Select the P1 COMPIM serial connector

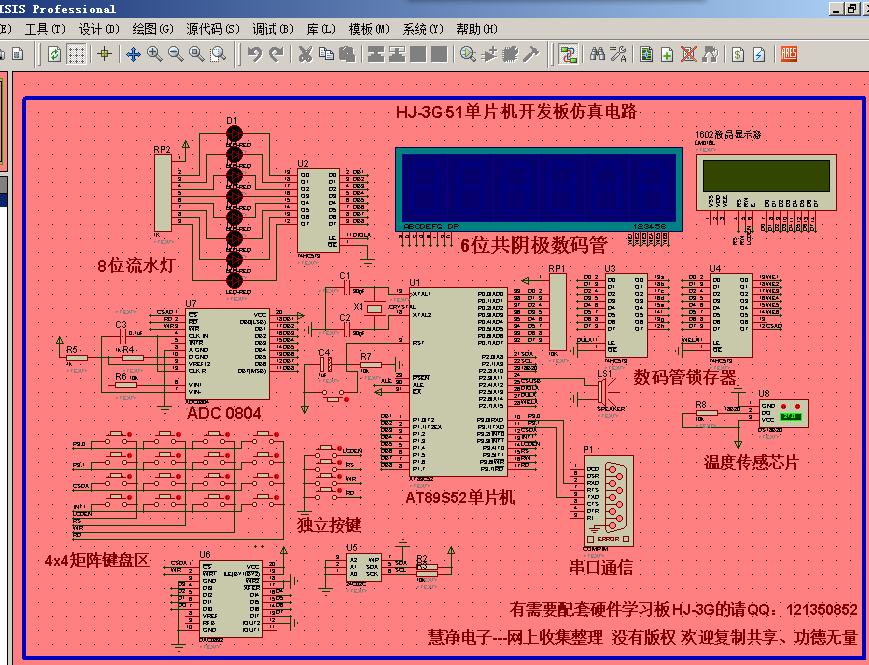[x=609, y=501]
